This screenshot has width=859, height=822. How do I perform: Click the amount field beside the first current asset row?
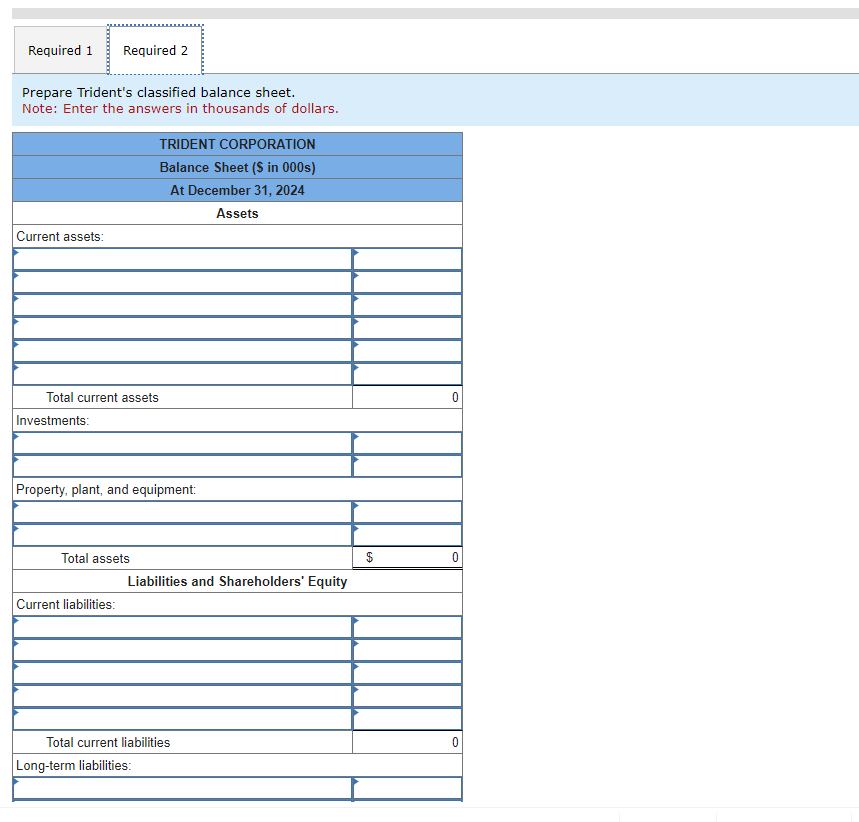[x=407, y=258]
